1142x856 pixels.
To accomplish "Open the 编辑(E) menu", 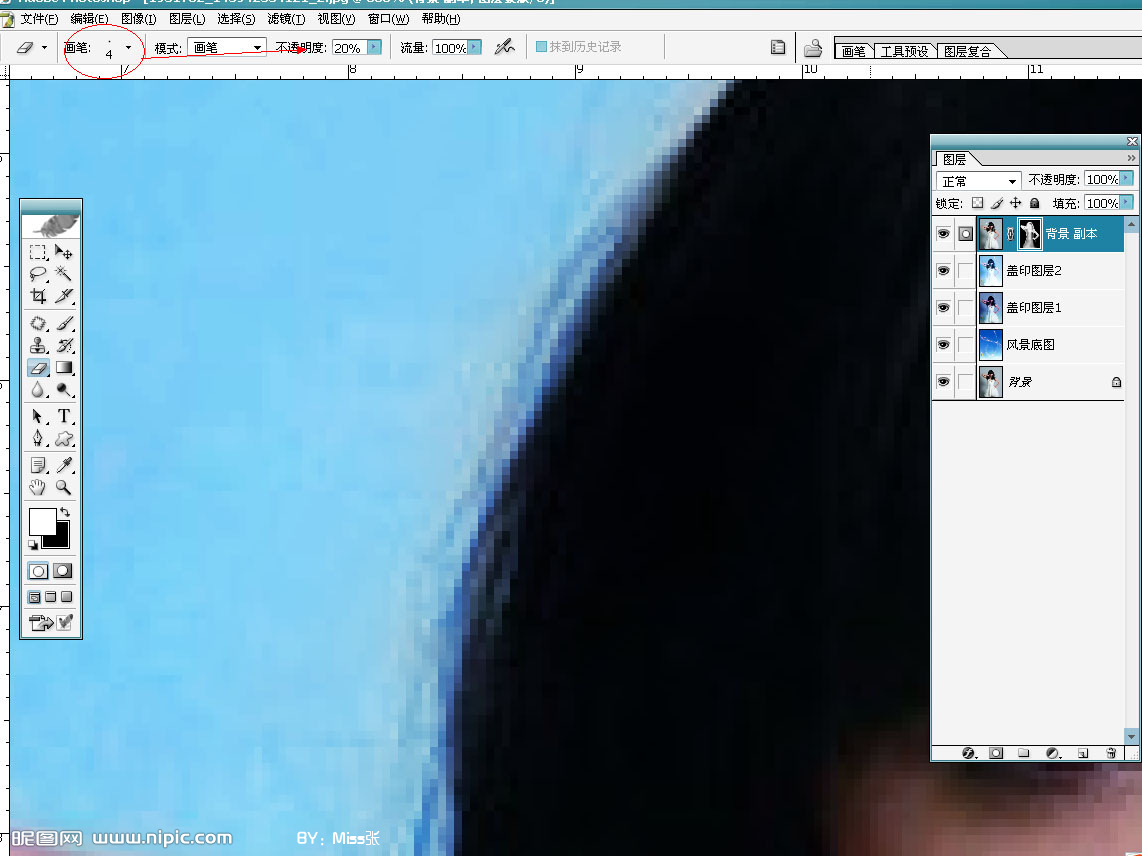I will [x=90, y=19].
